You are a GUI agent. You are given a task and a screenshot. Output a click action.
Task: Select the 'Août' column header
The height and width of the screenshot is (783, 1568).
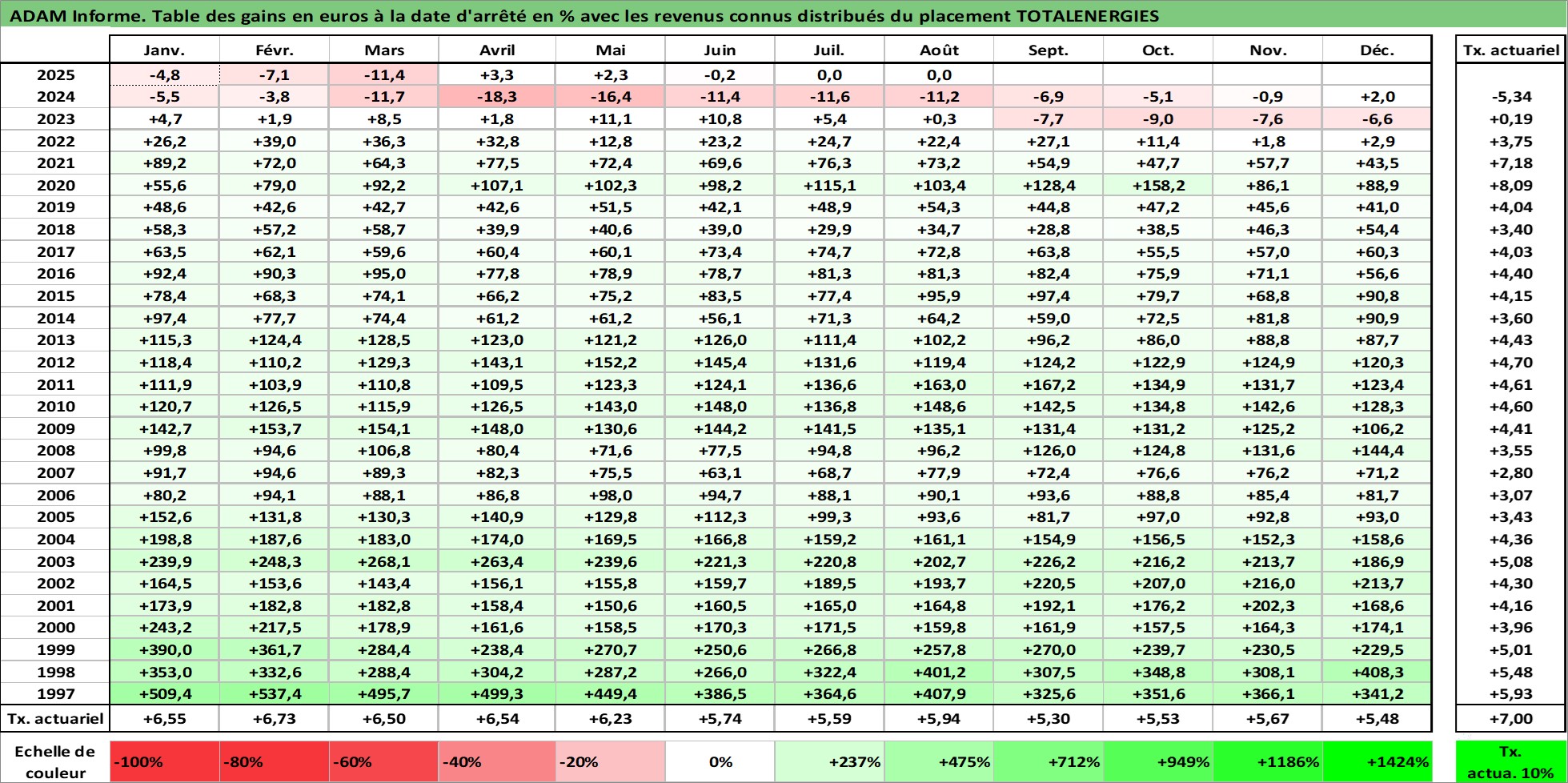point(939,50)
